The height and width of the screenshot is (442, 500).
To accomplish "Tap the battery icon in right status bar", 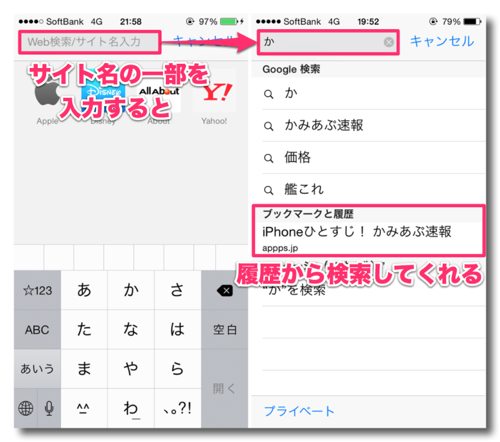I will (472, 22).
